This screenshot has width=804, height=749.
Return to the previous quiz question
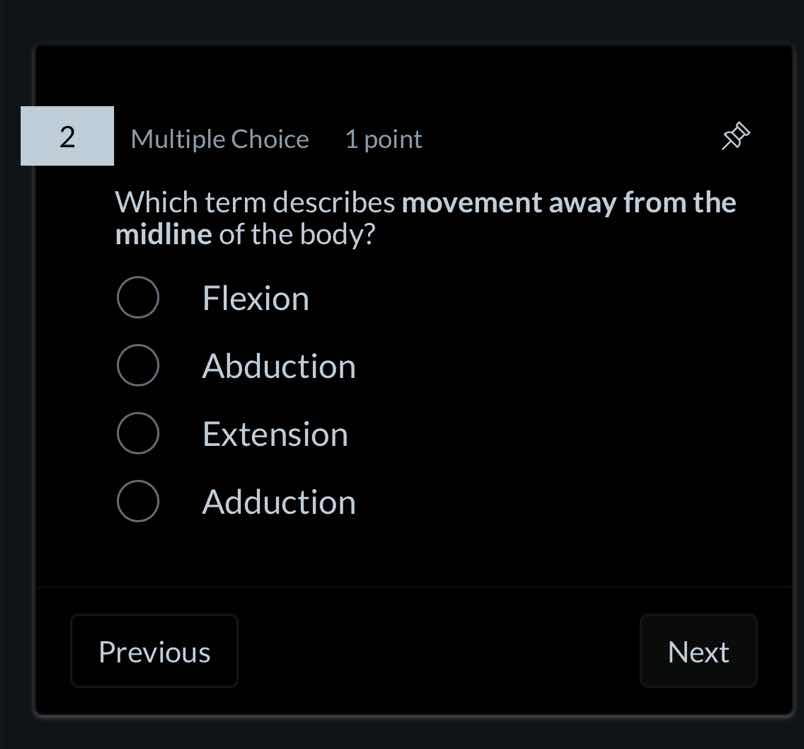[154, 651]
